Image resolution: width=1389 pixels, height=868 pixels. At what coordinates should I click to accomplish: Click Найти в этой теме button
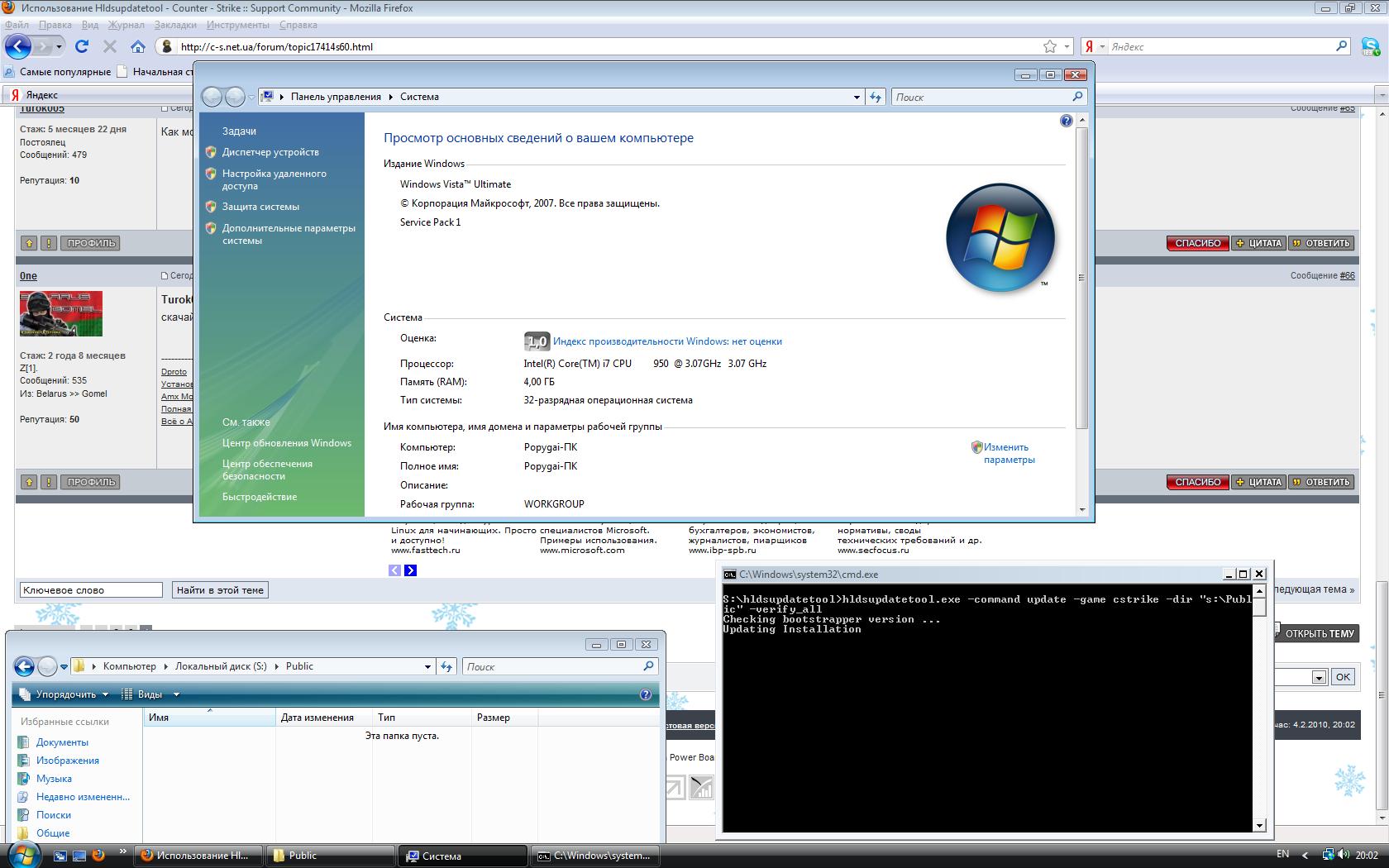[220, 590]
